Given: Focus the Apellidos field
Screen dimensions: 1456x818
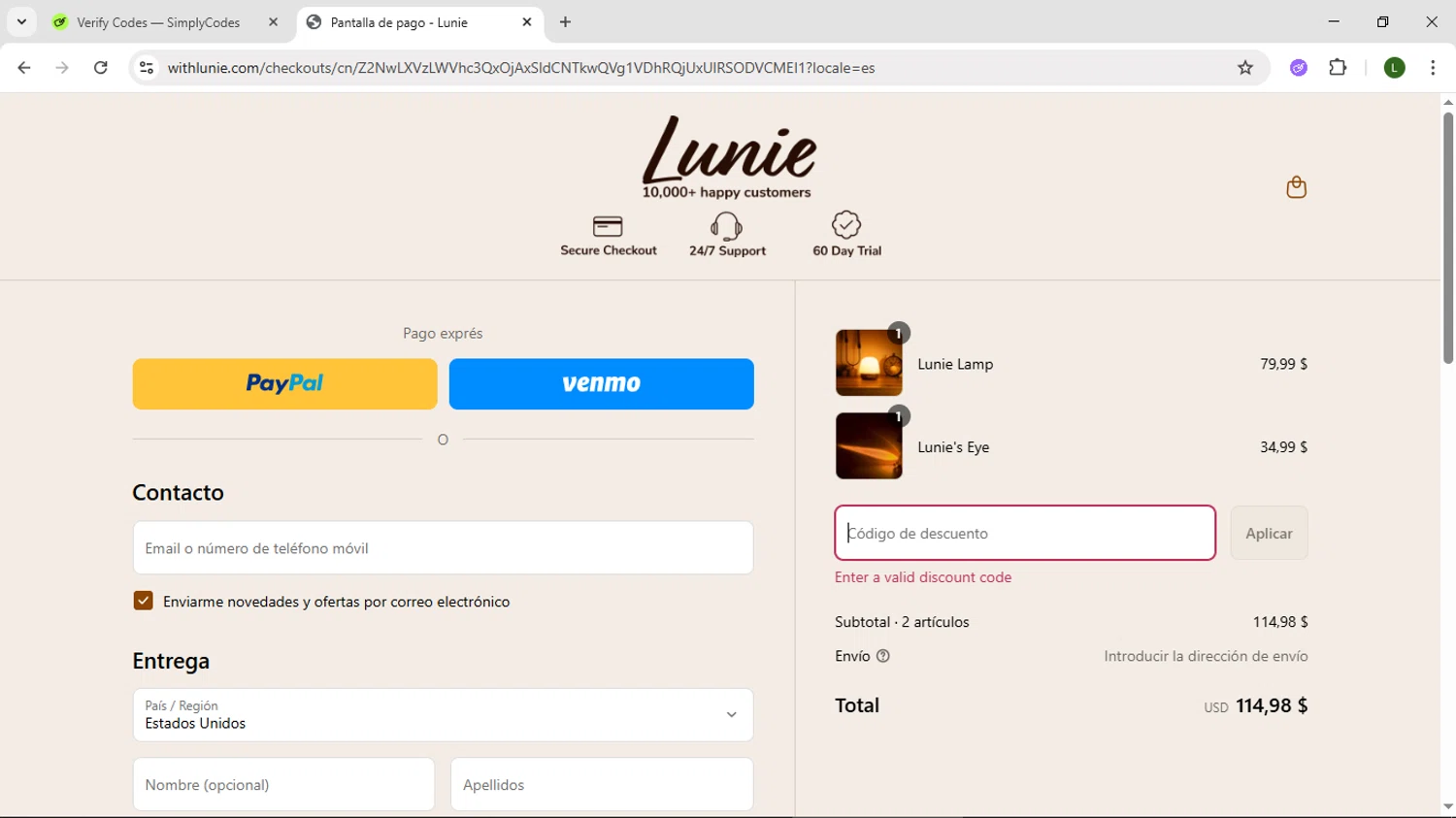Looking at the screenshot, I should pos(602,784).
